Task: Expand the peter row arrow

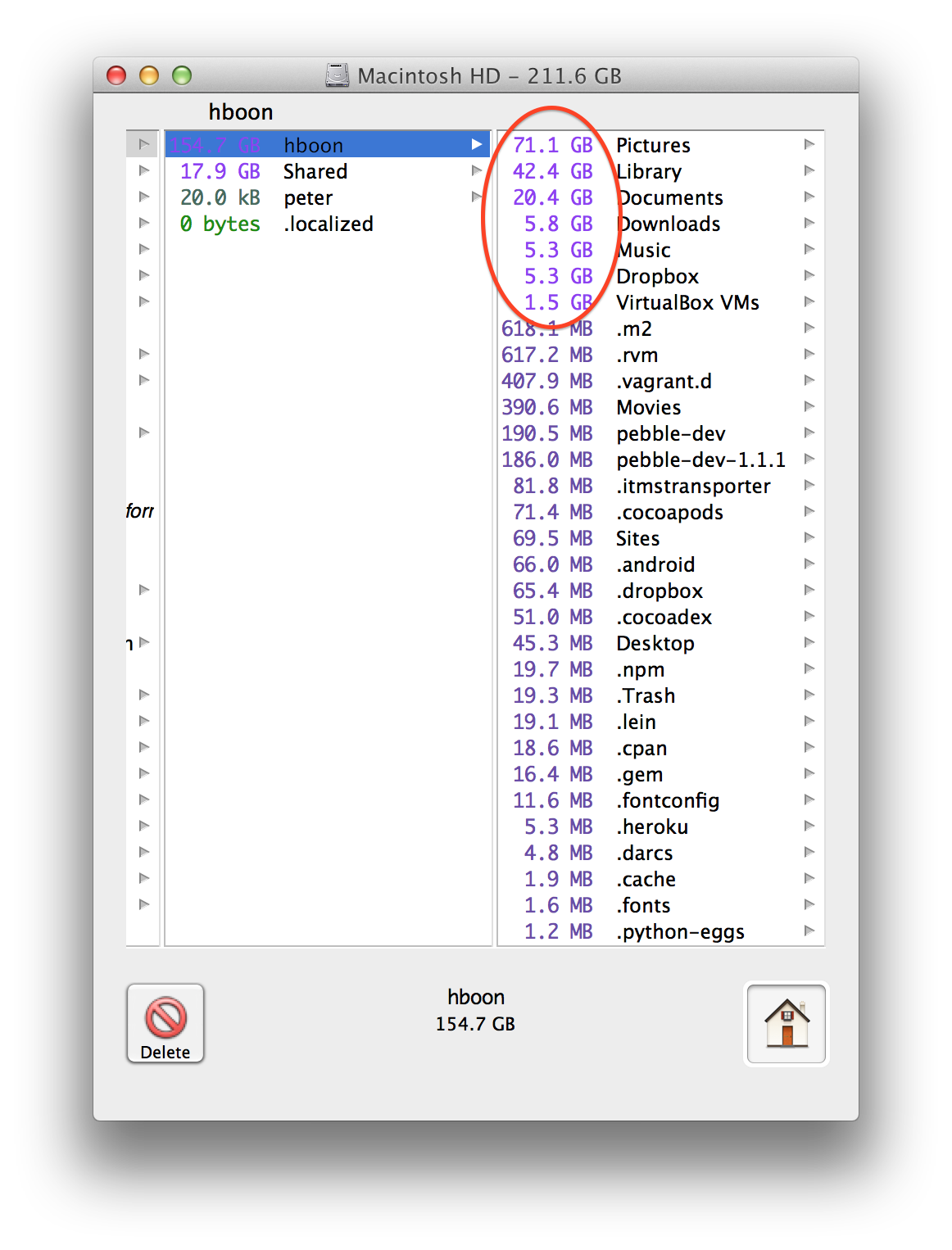Action: [x=477, y=197]
